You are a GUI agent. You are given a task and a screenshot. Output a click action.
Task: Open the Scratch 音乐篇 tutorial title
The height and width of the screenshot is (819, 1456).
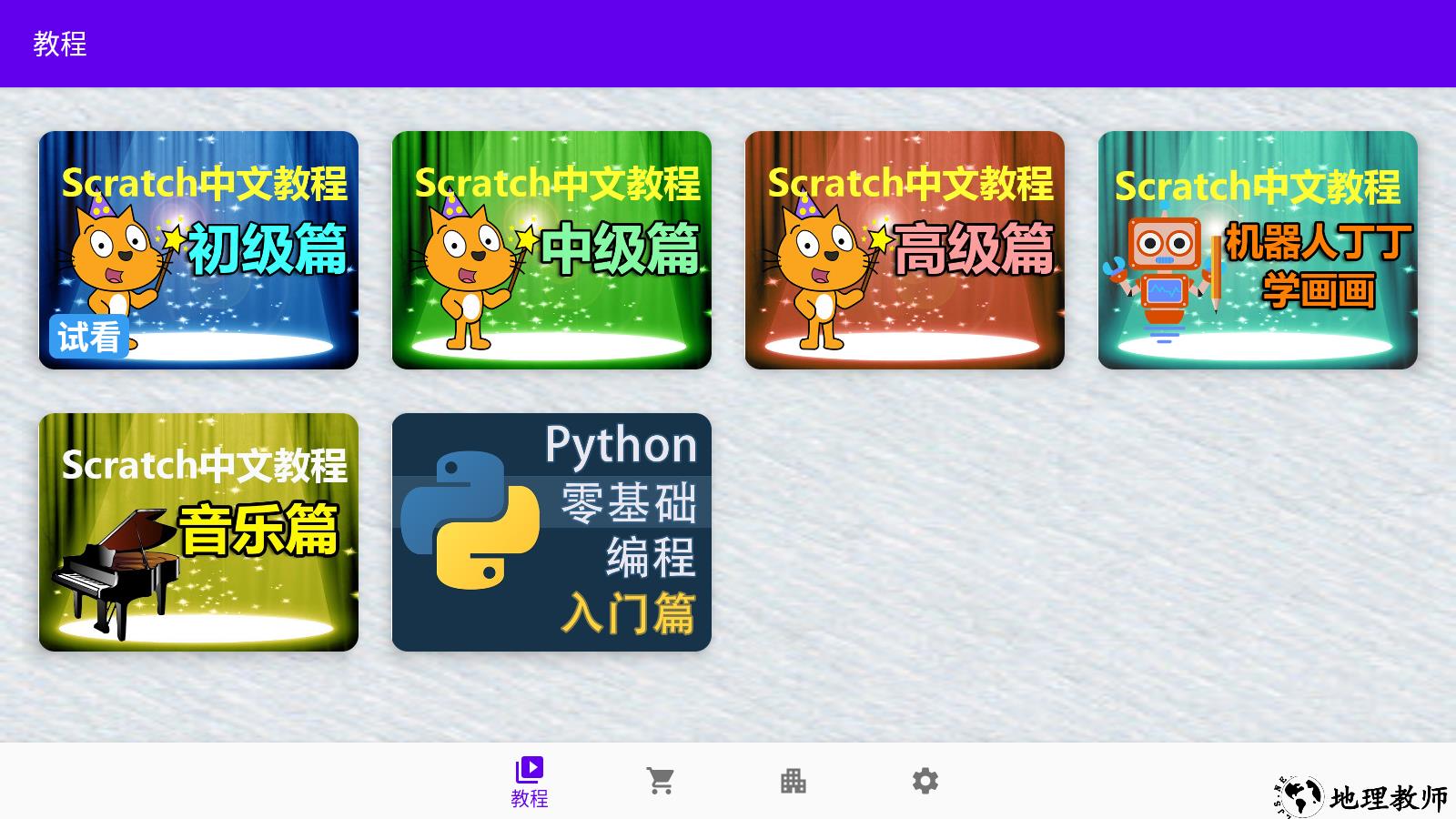(258, 530)
